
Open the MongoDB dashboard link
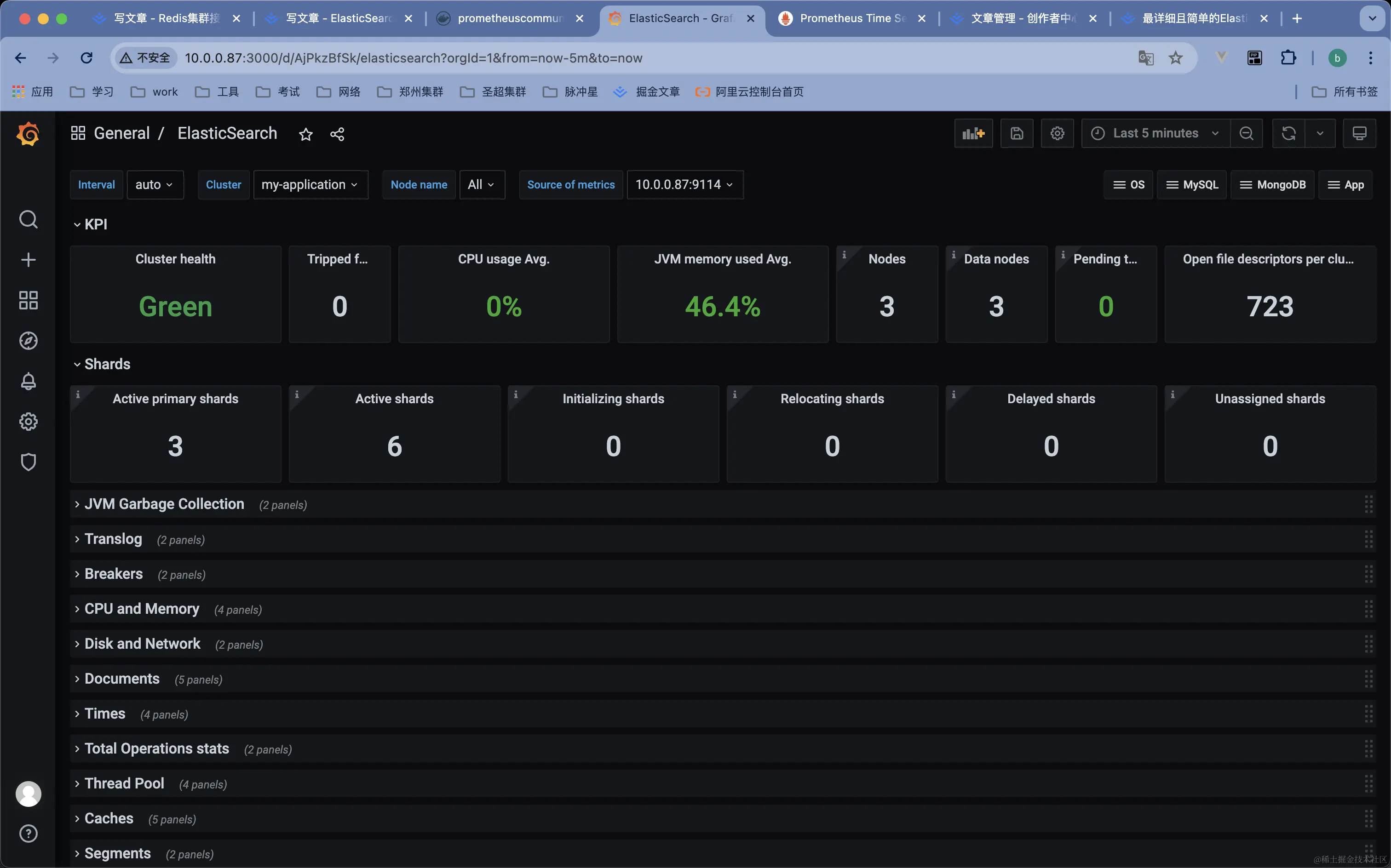tap(1272, 185)
